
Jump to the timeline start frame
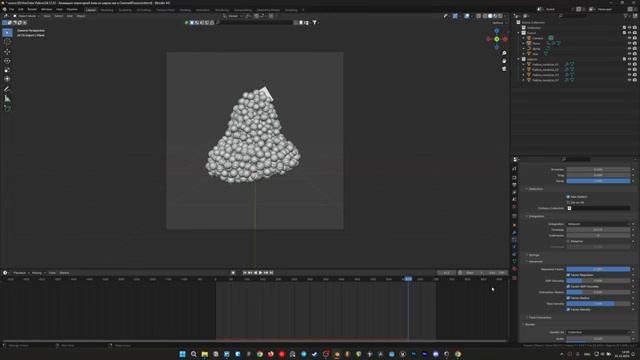click(245, 273)
